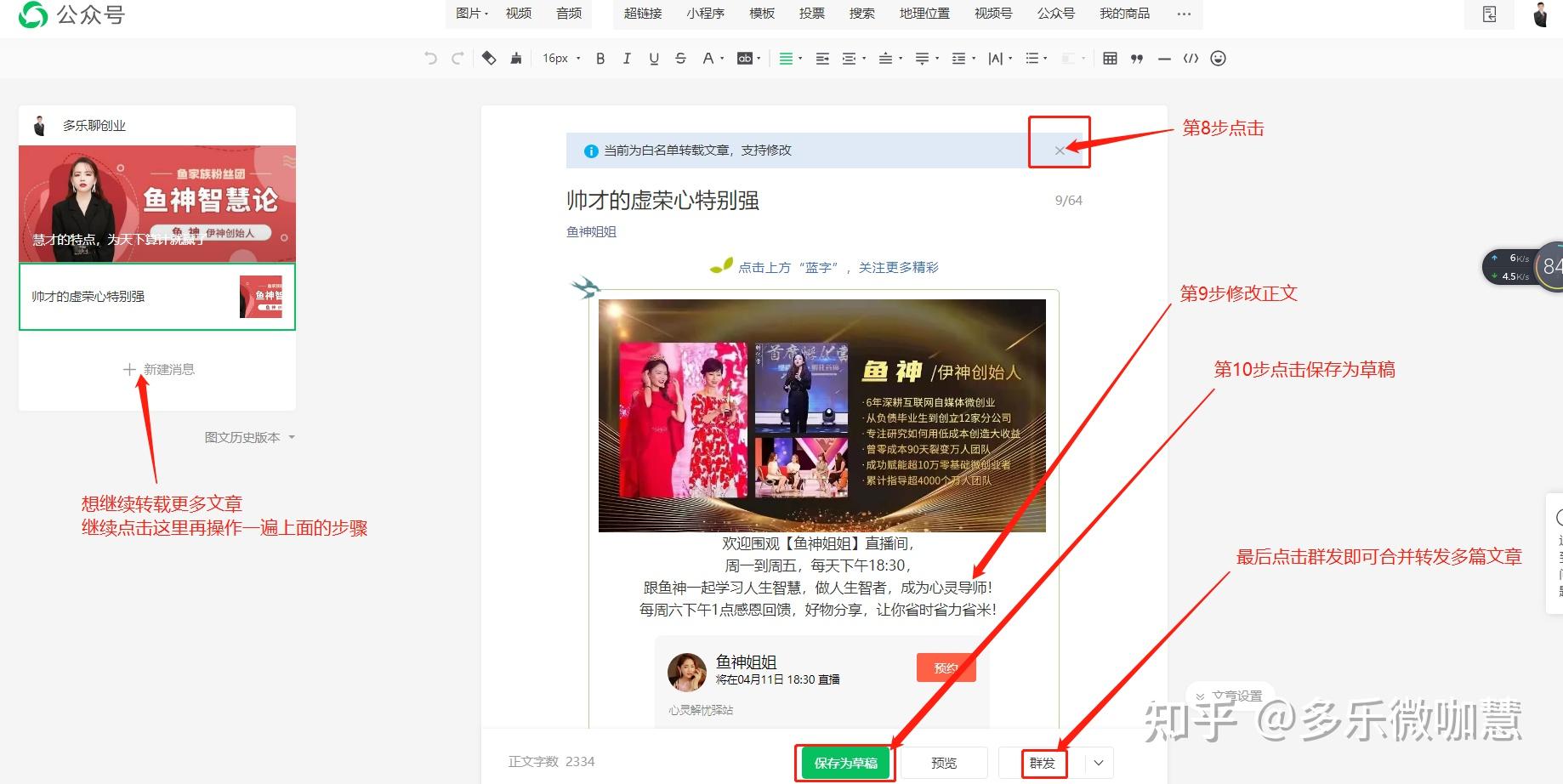Viewport: 1563px width, 784px height.
Task: Insert a horizontal divider line
Action: (x=1164, y=59)
